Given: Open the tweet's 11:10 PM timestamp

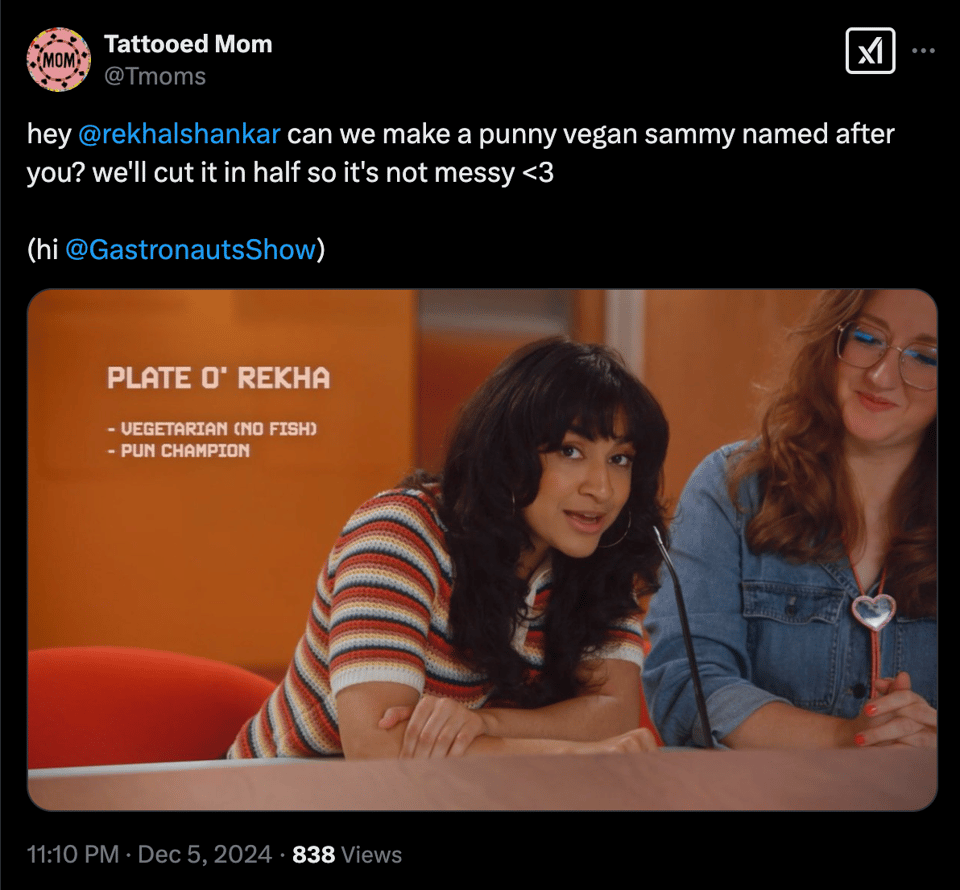Looking at the screenshot, I should click(x=73, y=854).
